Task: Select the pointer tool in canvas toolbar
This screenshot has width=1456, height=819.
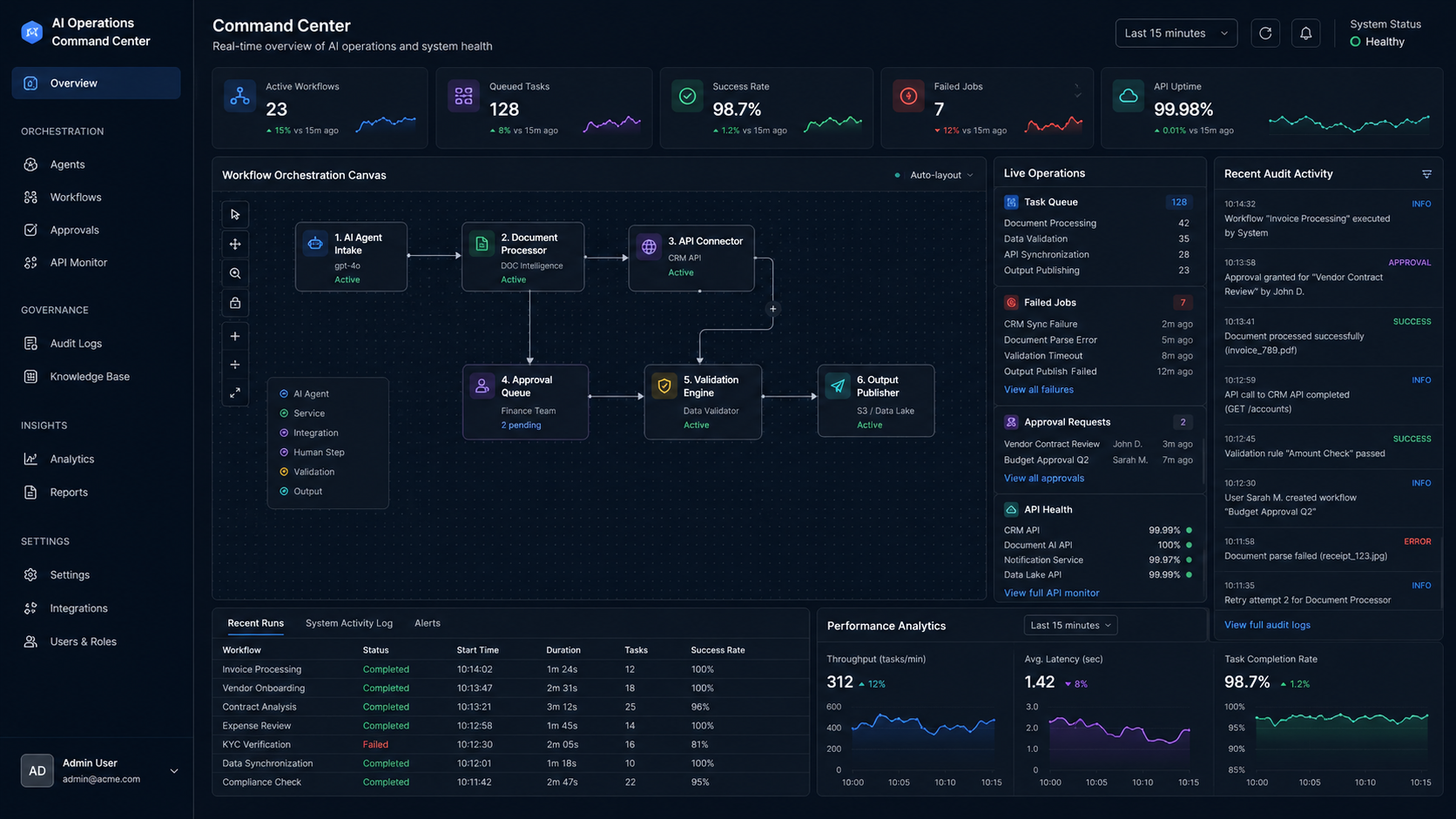Action: click(235, 214)
